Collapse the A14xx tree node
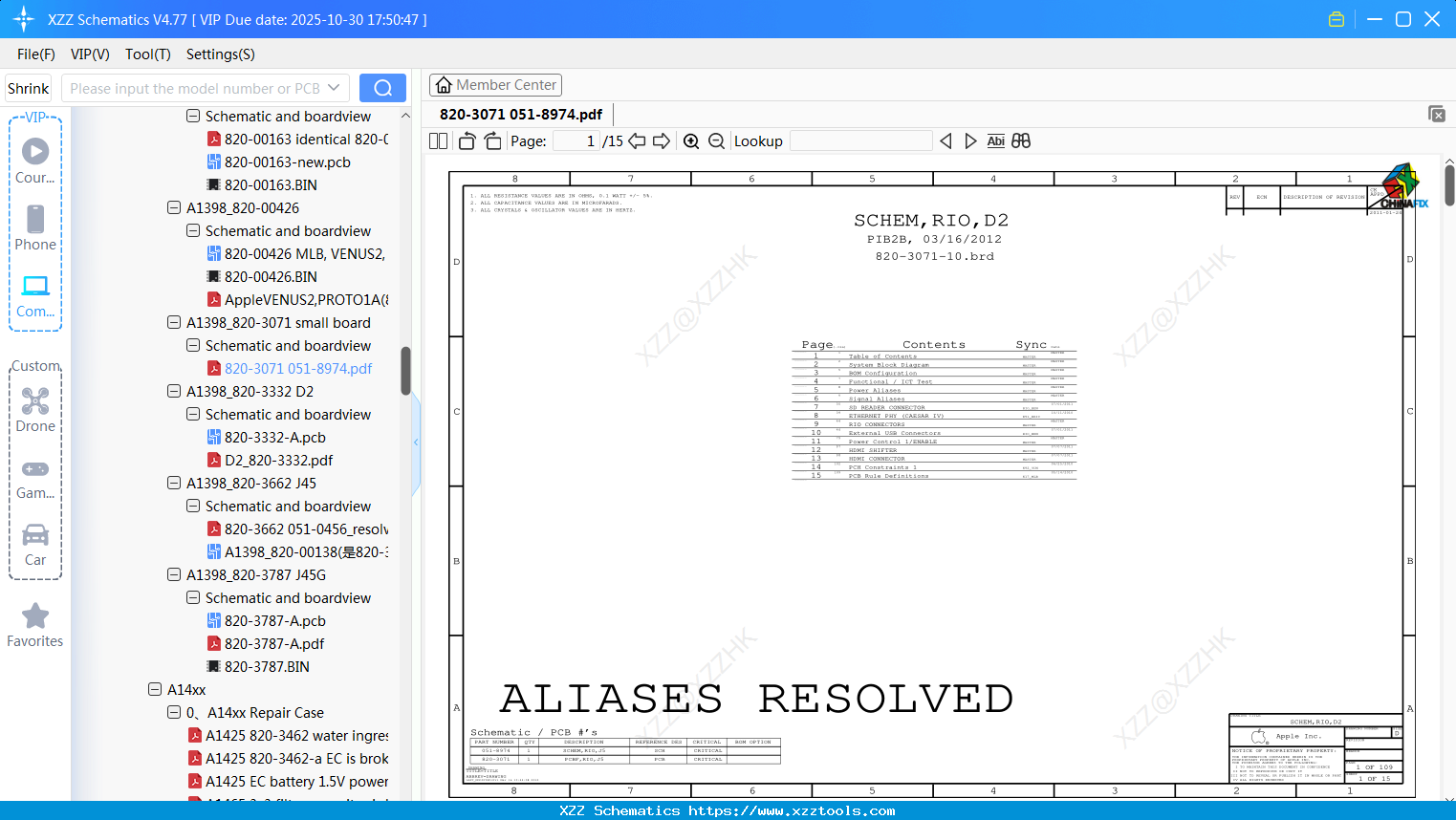The image size is (1456, 820). coord(155,689)
